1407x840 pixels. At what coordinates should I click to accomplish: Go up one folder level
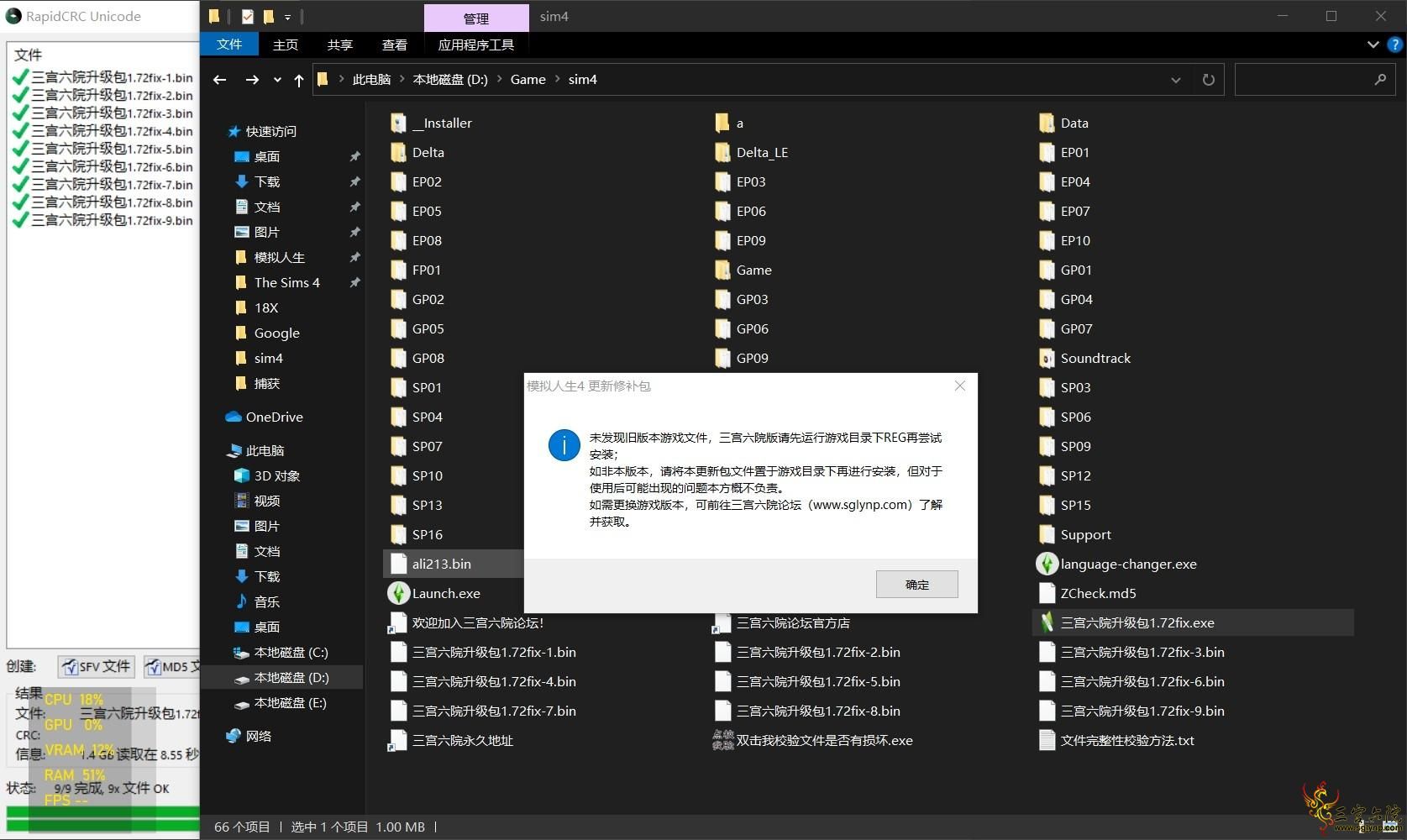(299, 80)
